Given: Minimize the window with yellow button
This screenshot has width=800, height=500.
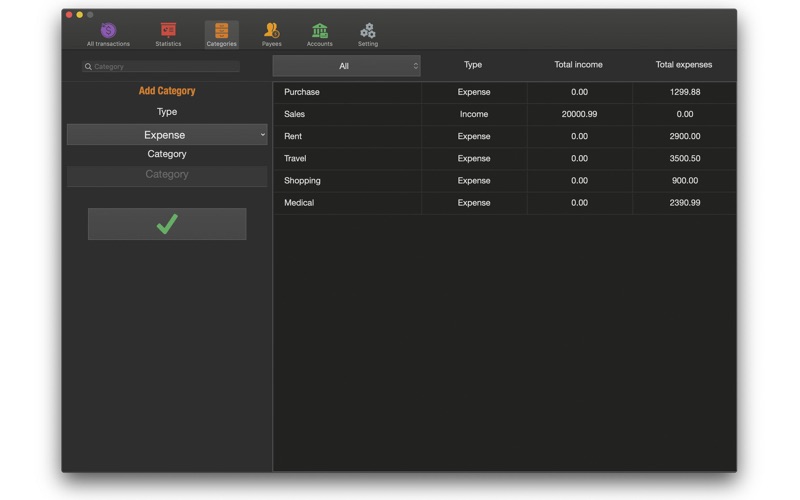Looking at the screenshot, I should point(80,15).
